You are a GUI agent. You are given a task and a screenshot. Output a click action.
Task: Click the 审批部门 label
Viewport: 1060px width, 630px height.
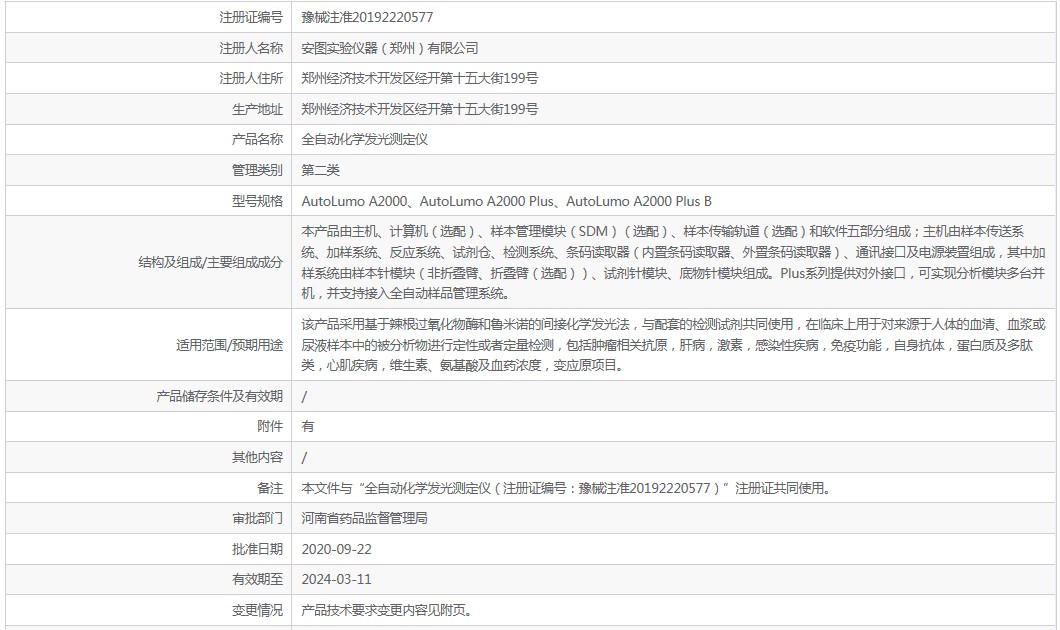(x=258, y=518)
